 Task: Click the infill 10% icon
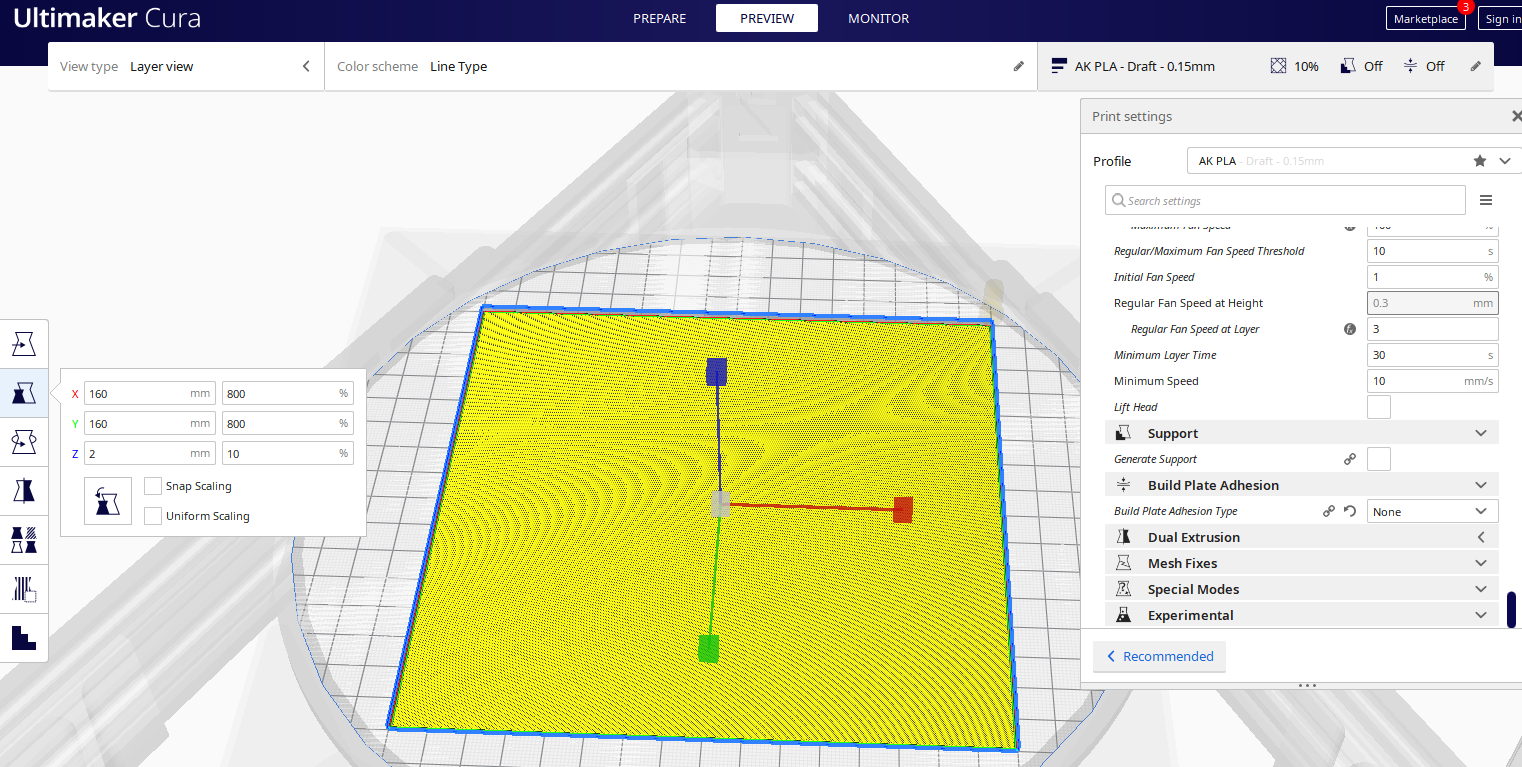(x=1278, y=66)
